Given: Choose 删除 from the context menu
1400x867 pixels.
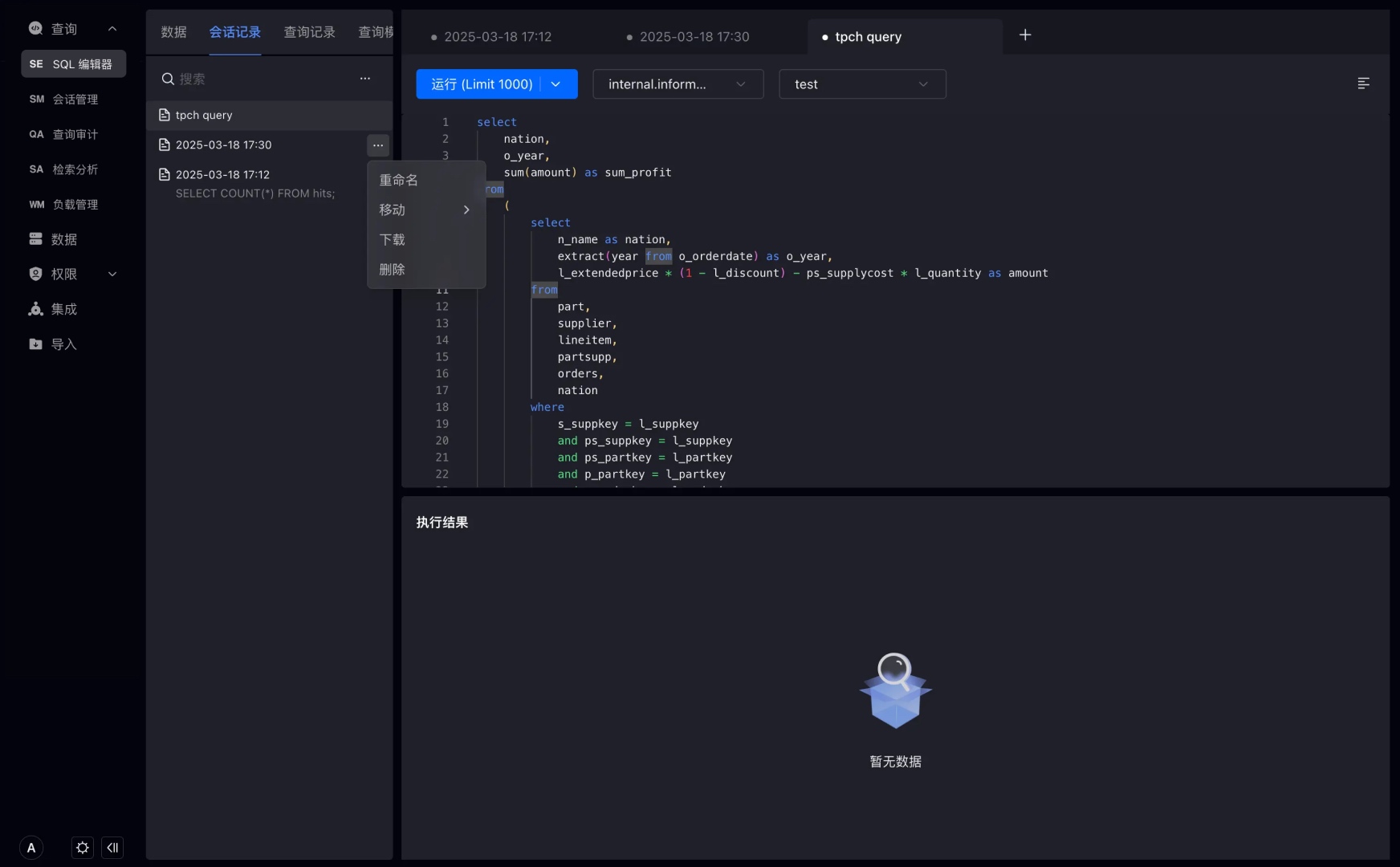Looking at the screenshot, I should pos(426,270).
